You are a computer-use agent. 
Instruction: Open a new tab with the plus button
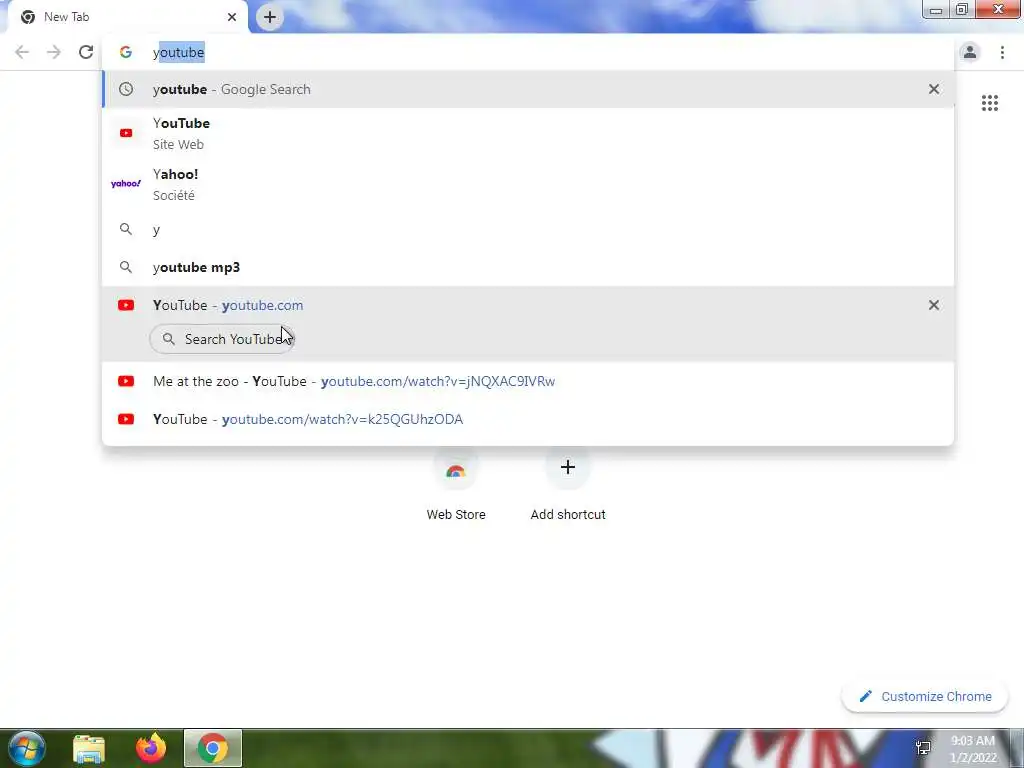[x=270, y=17]
